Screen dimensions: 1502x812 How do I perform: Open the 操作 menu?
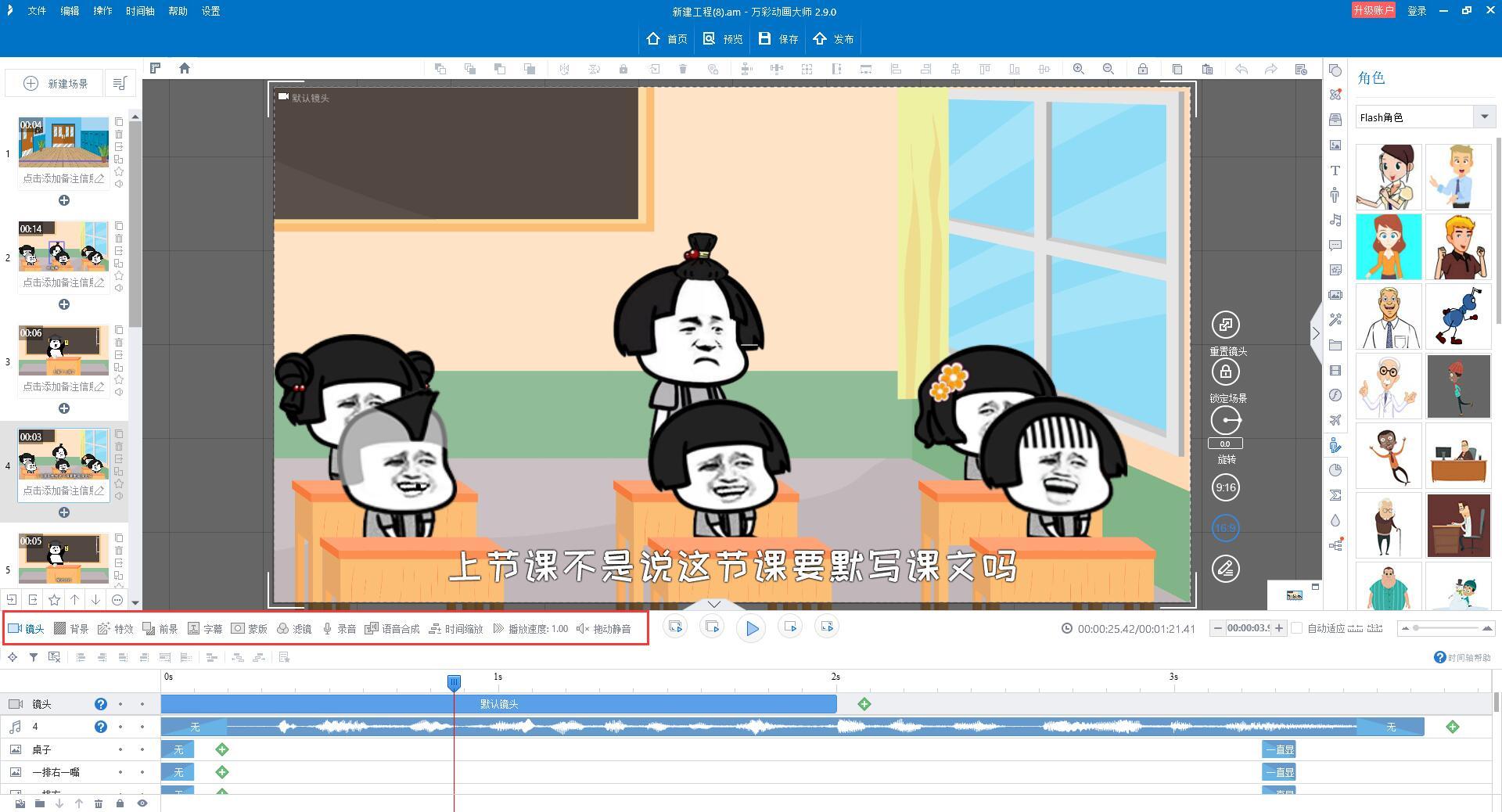pos(102,11)
